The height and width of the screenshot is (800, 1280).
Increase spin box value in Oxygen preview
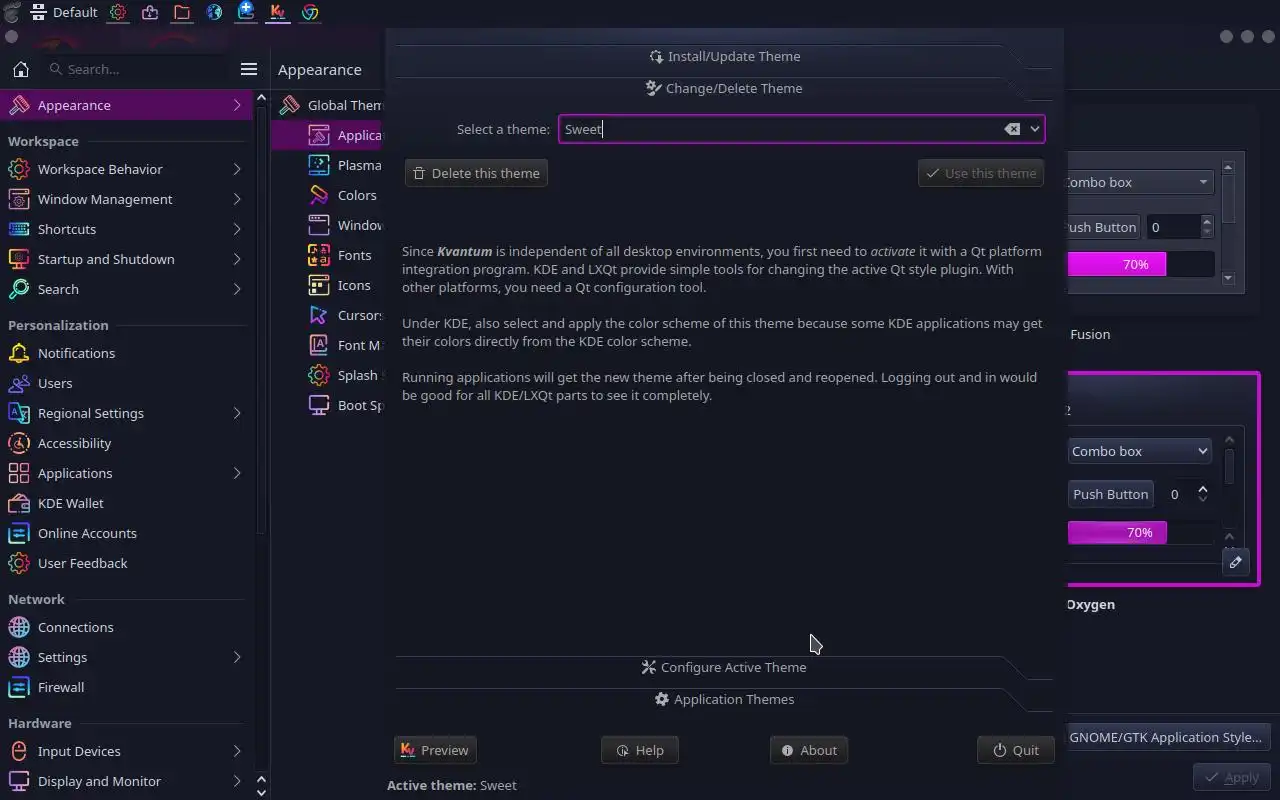click(x=1203, y=489)
